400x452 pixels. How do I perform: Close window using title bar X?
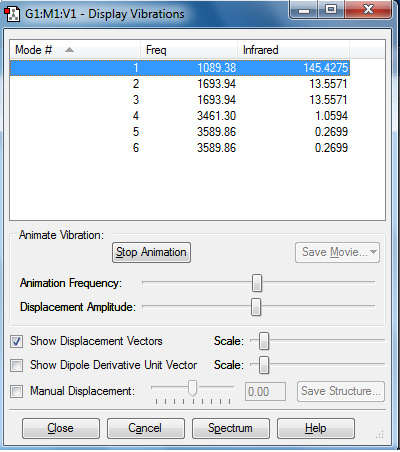pyautogui.click(x=368, y=10)
